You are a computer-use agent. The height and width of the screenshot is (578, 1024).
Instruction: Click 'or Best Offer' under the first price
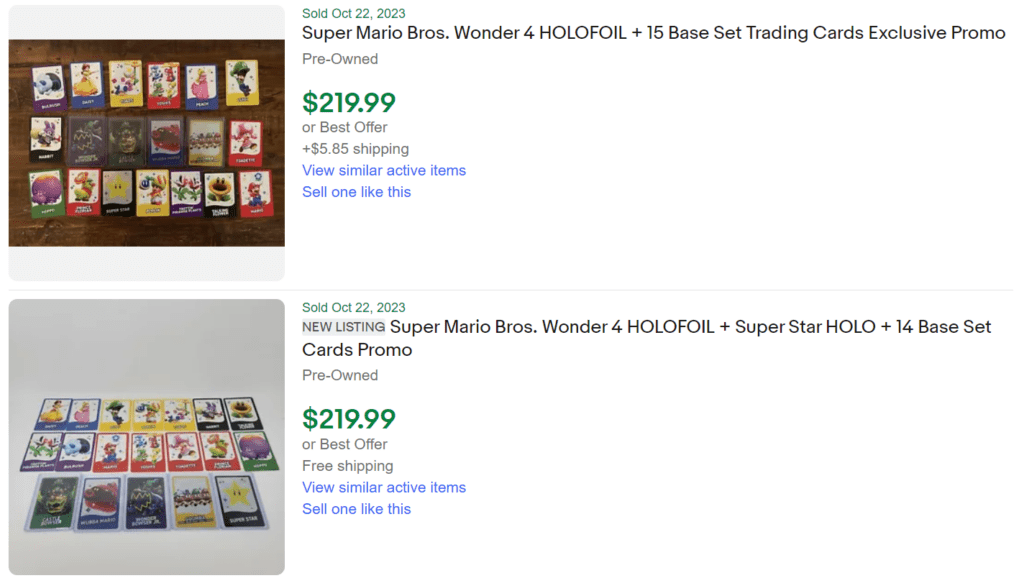click(345, 127)
